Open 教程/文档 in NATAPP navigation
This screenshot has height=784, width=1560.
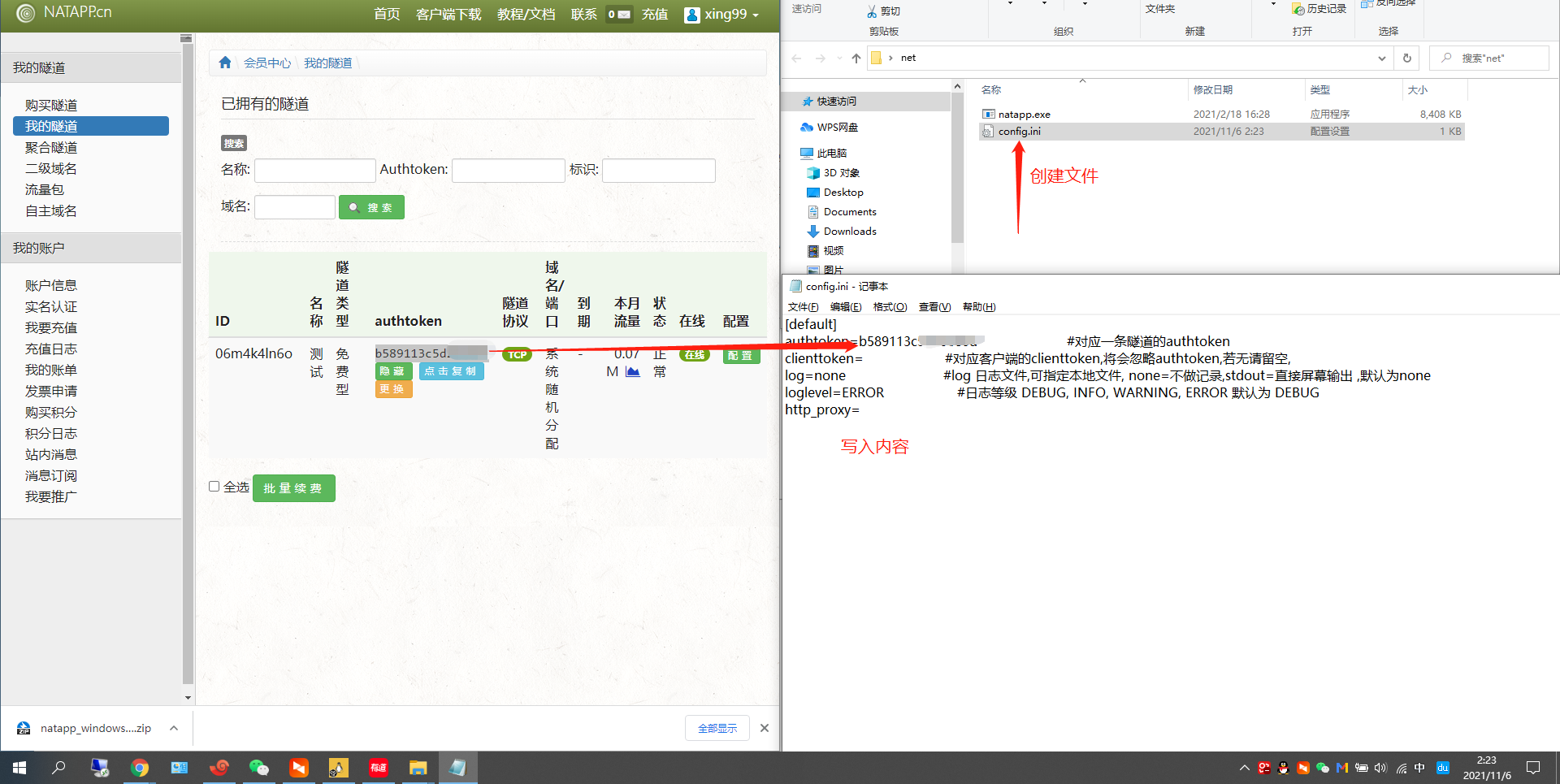[x=526, y=15]
